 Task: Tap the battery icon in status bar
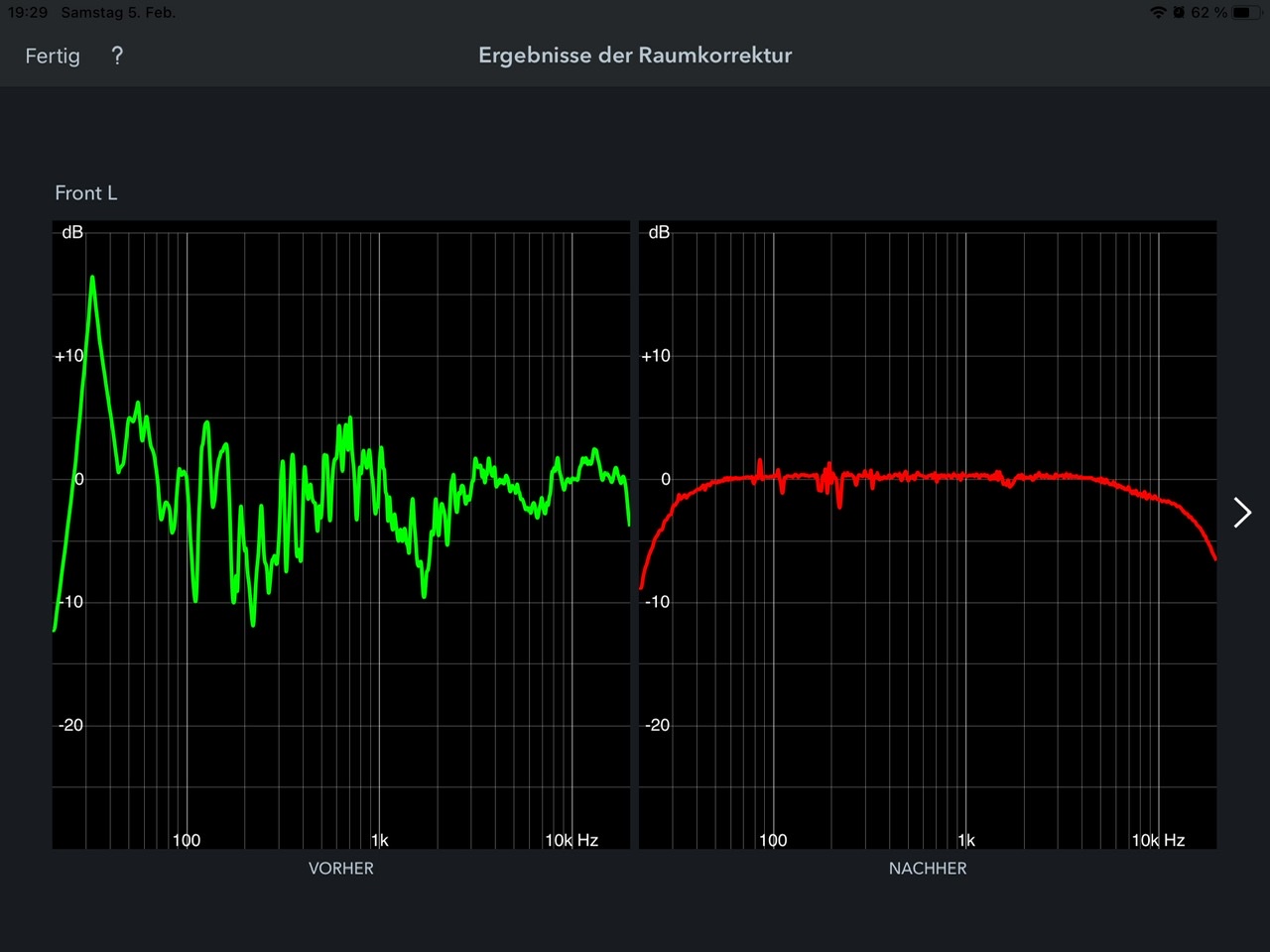coord(1243,13)
